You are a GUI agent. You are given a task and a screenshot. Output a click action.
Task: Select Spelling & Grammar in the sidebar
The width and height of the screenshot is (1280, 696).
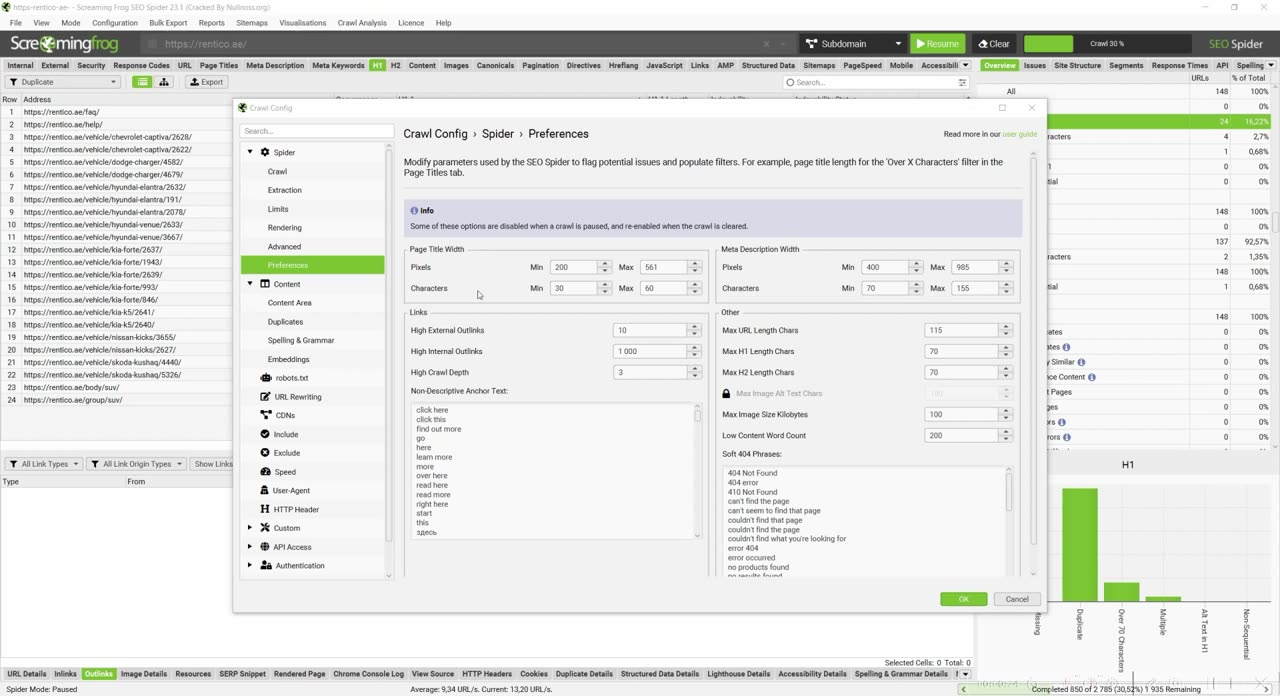click(x=301, y=340)
